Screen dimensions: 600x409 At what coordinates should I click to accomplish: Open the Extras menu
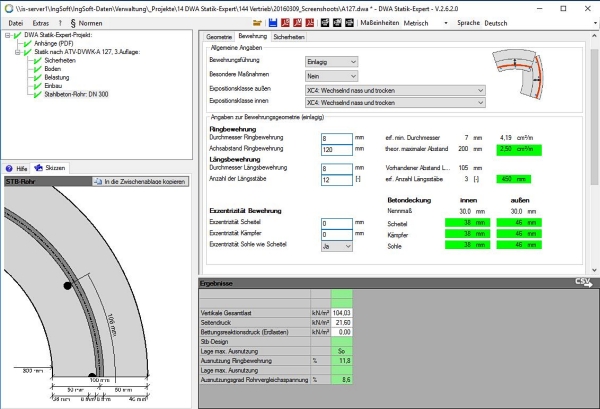point(41,21)
